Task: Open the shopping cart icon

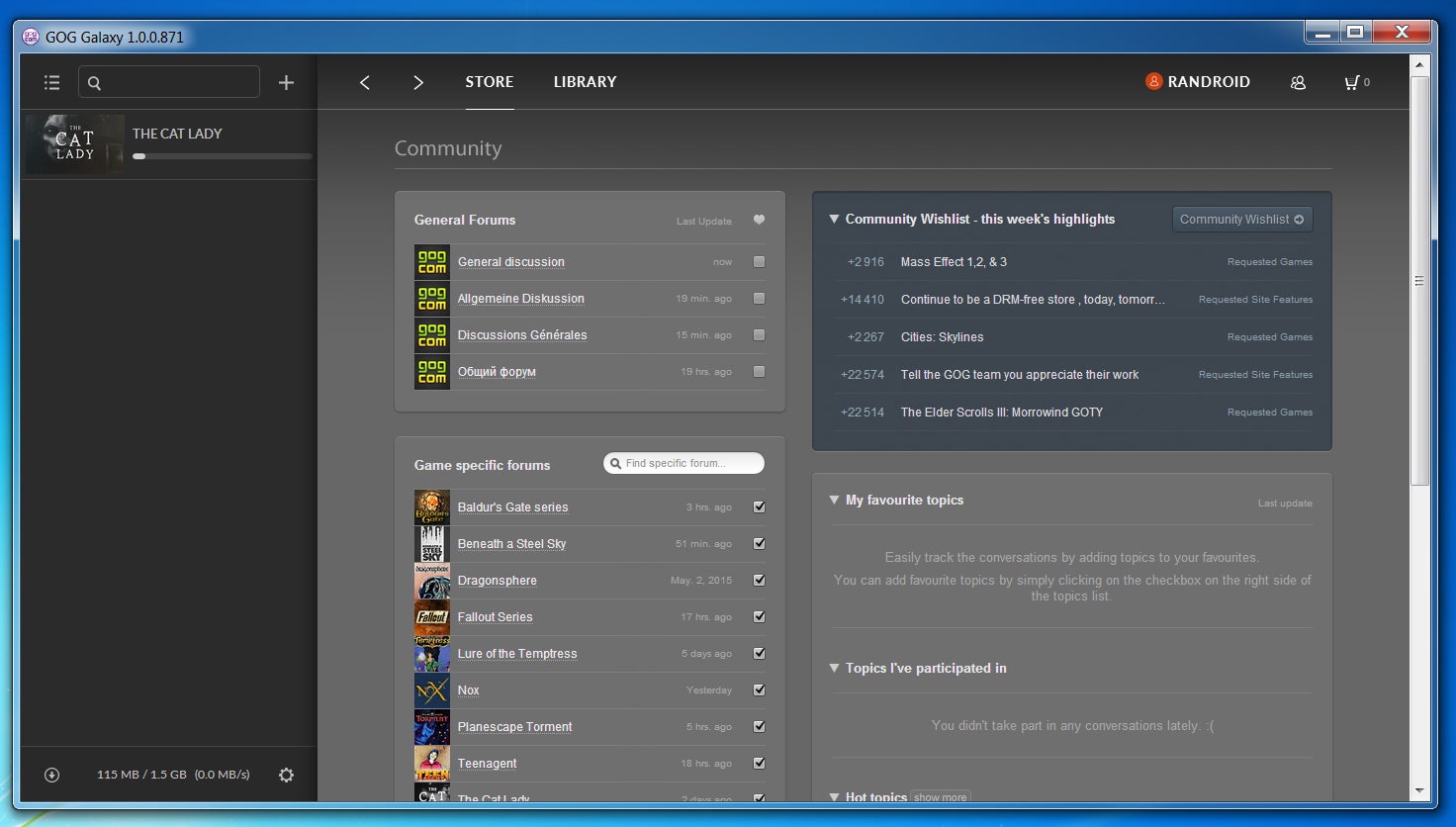Action: (1352, 83)
